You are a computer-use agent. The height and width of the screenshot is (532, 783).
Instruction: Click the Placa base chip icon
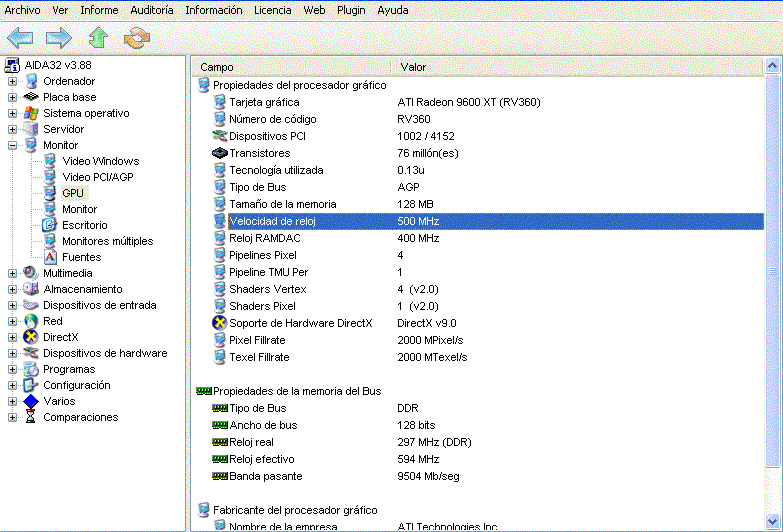[x=31, y=97]
